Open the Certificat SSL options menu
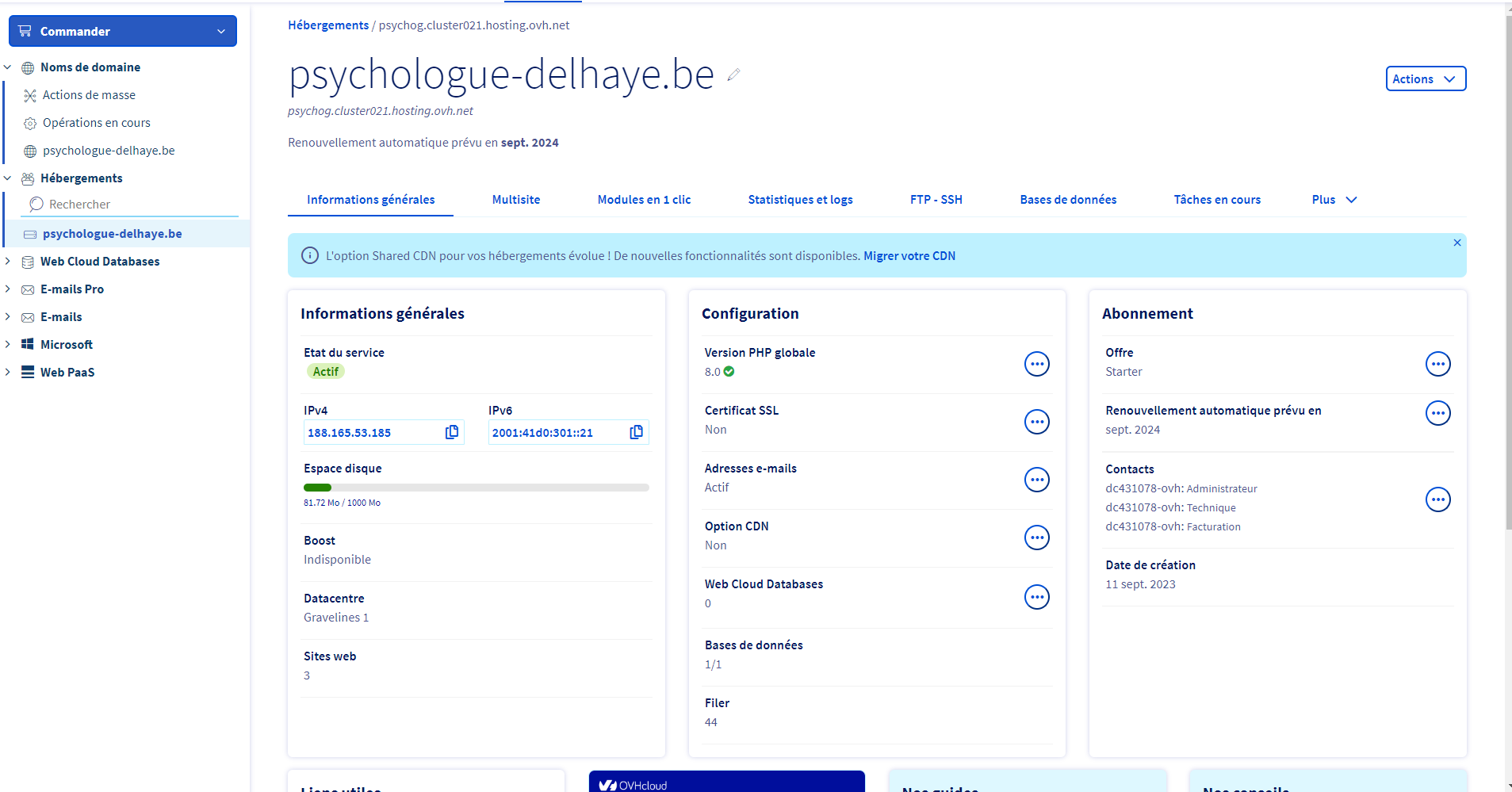Image resolution: width=1512 pixels, height=792 pixels. click(1036, 422)
